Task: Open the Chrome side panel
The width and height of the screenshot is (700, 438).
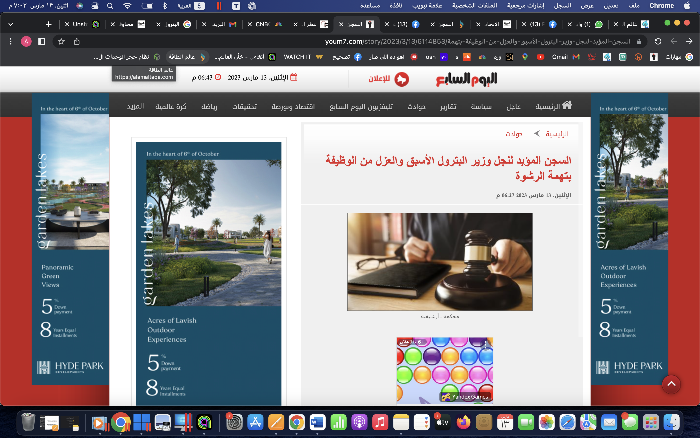Action: click(42, 41)
